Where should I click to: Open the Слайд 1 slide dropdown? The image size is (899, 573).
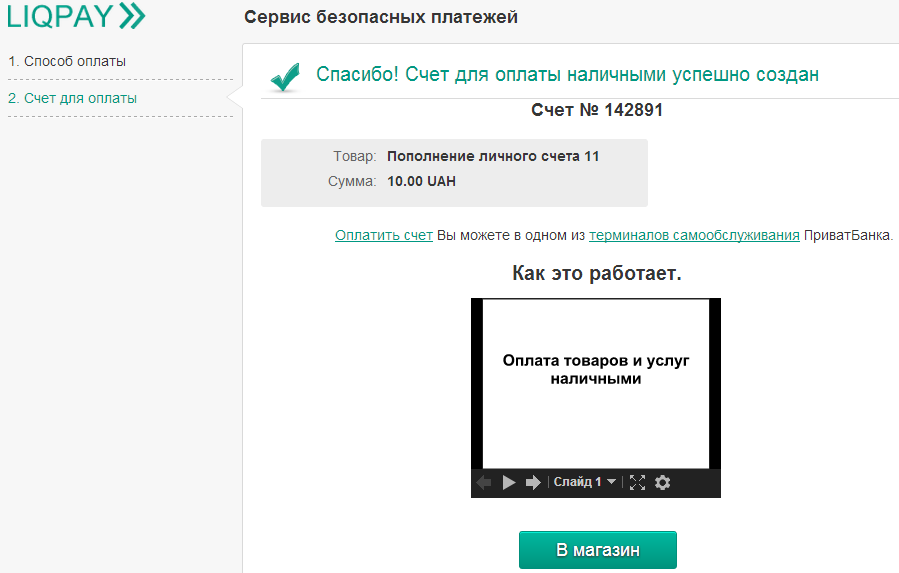coord(584,482)
